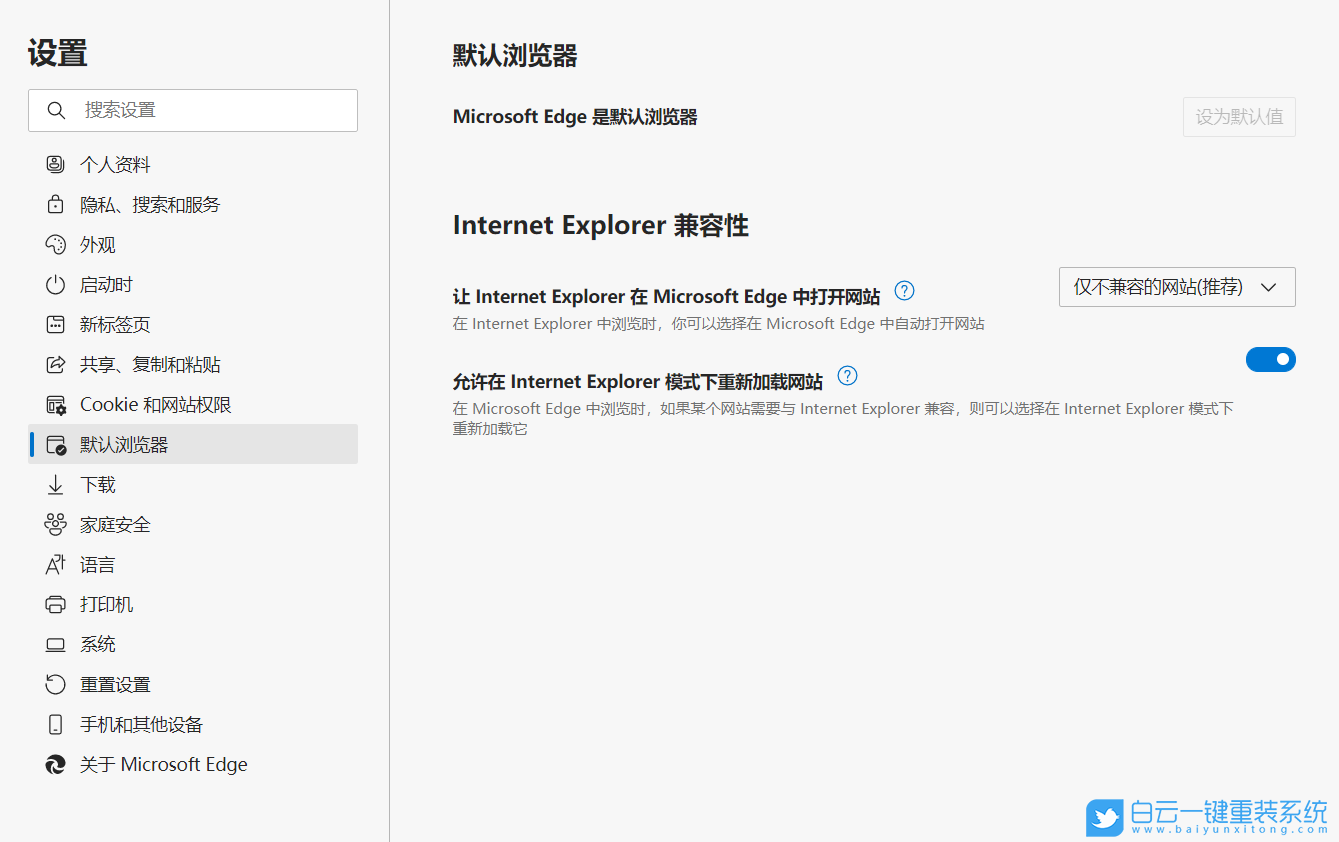This screenshot has width=1339, height=842.
Task: Select the 启动时 power icon
Action: point(55,284)
